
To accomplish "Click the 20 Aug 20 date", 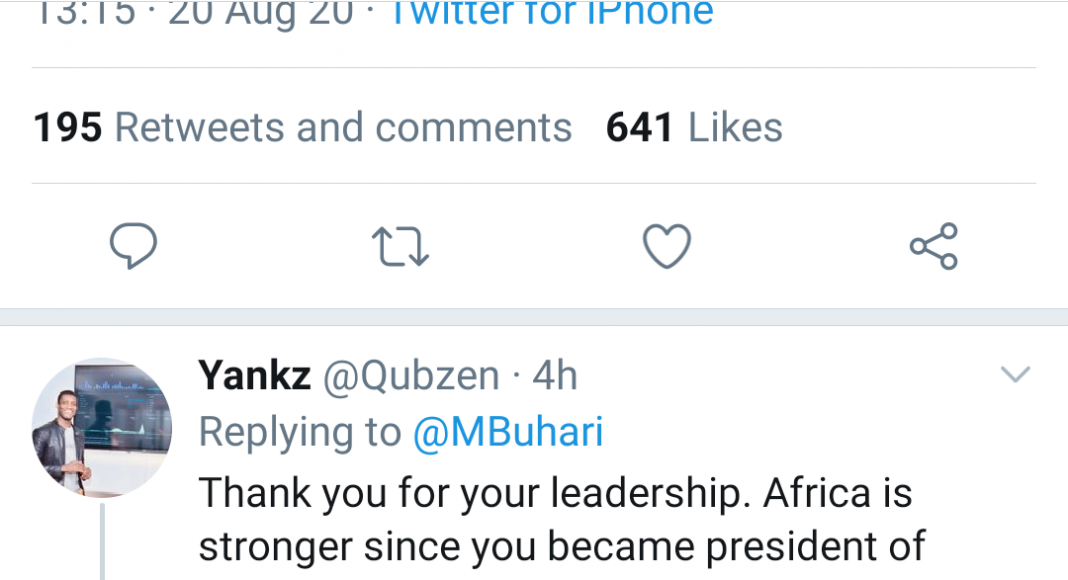I will [x=260, y=12].
